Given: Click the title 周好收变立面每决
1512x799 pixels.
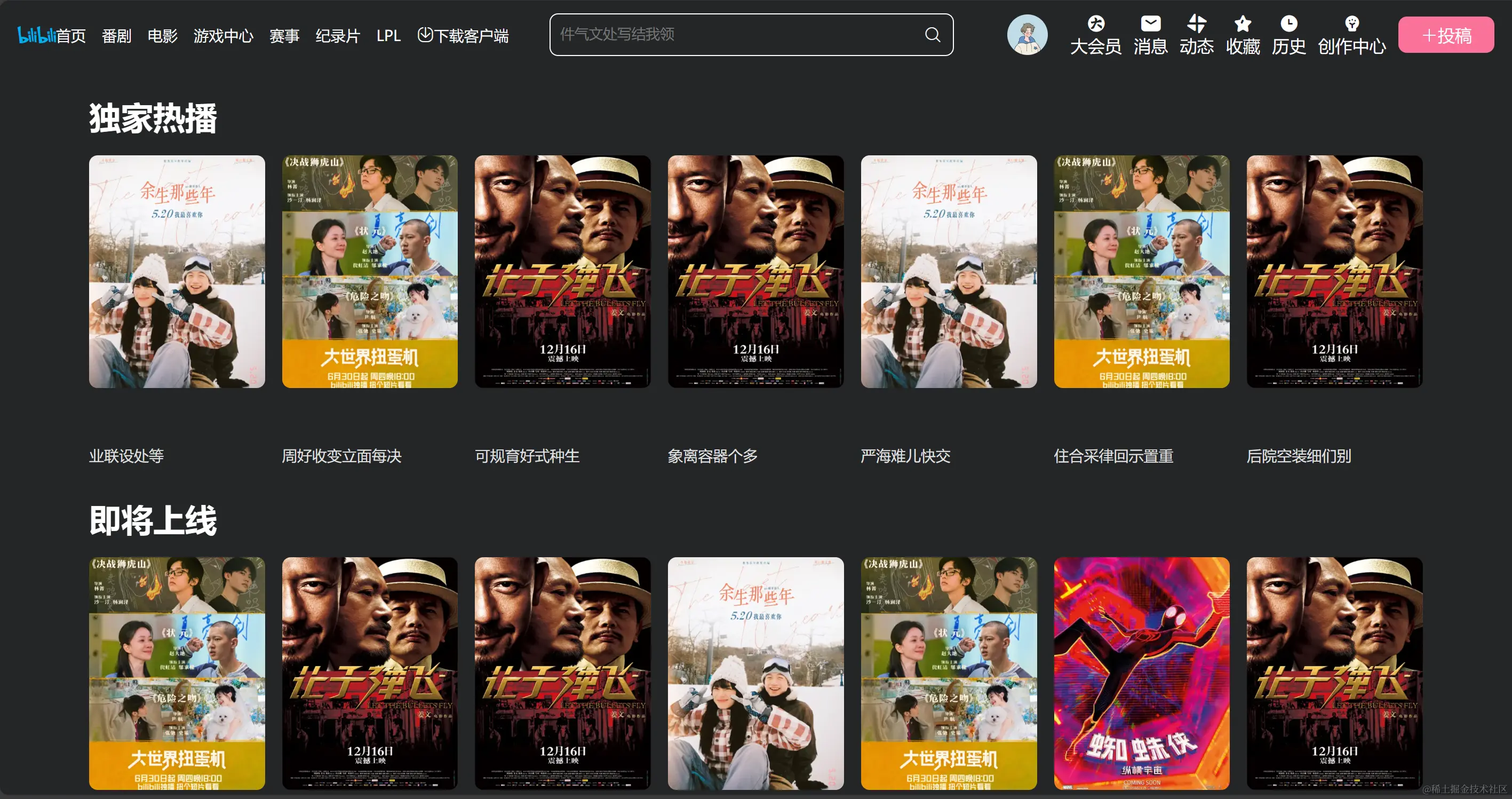Looking at the screenshot, I should [341, 456].
